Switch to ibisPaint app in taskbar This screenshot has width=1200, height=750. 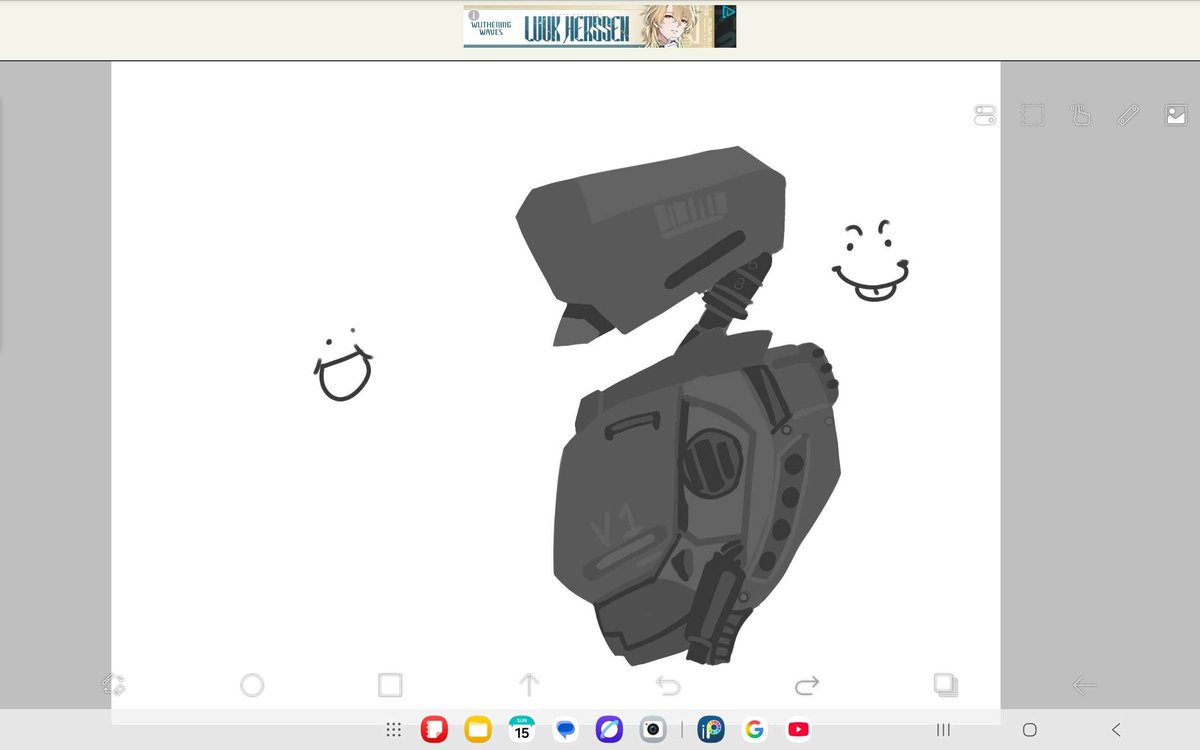[711, 730]
